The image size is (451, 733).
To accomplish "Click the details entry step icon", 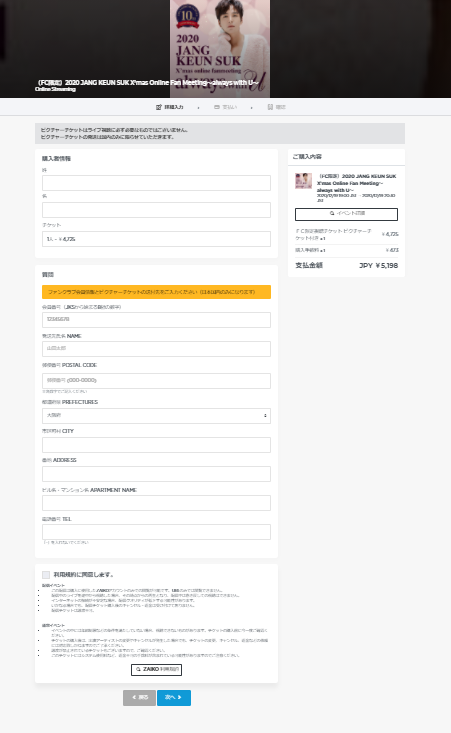I will pyautogui.click(x=158, y=107).
